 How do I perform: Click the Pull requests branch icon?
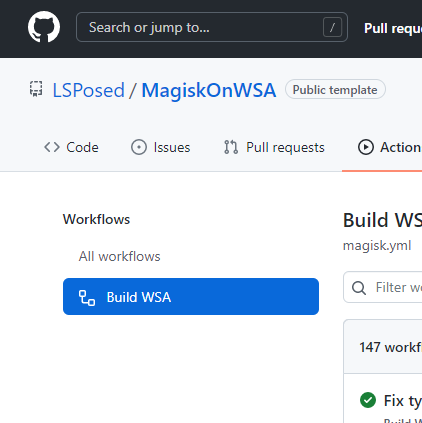pyautogui.click(x=231, y=147)
